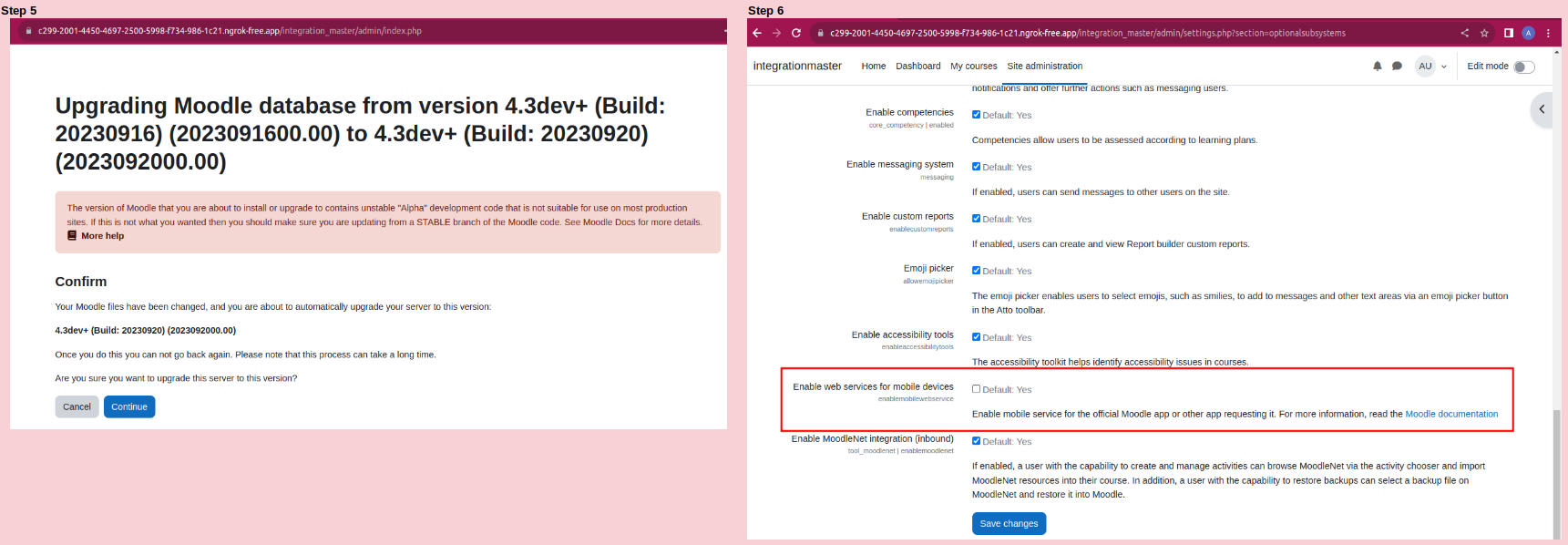The width and height of the screenshot is (1568, 545).
Task: Click Continue in the Step 5 upgrade page
Action: click(x=129, y=406)
